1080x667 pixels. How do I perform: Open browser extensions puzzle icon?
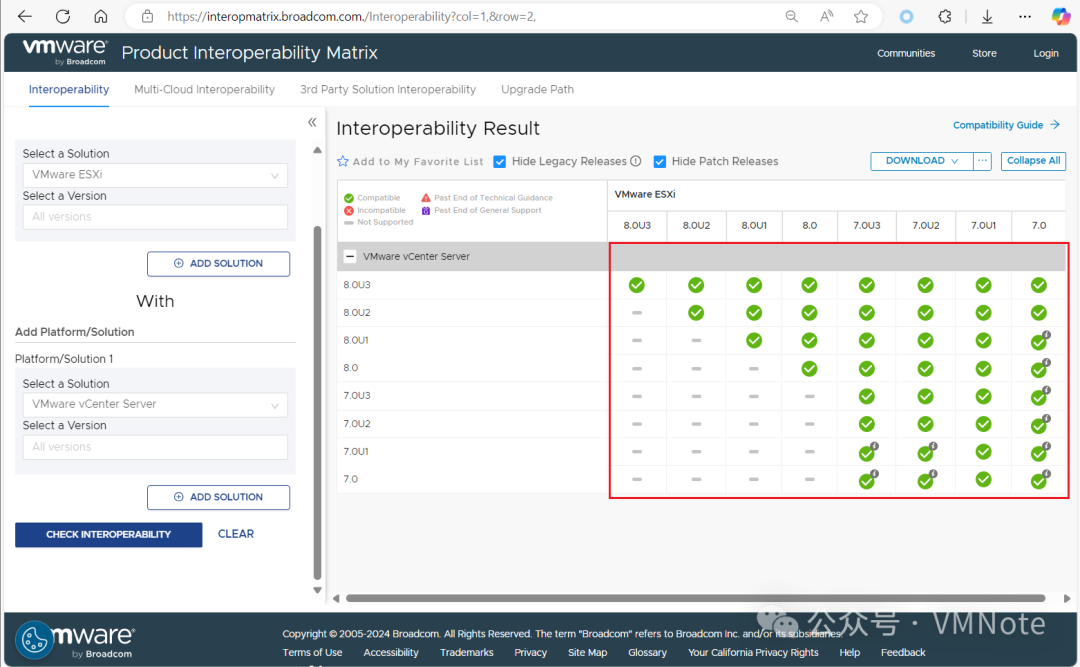pyautogui.click(x=945, y=17)
